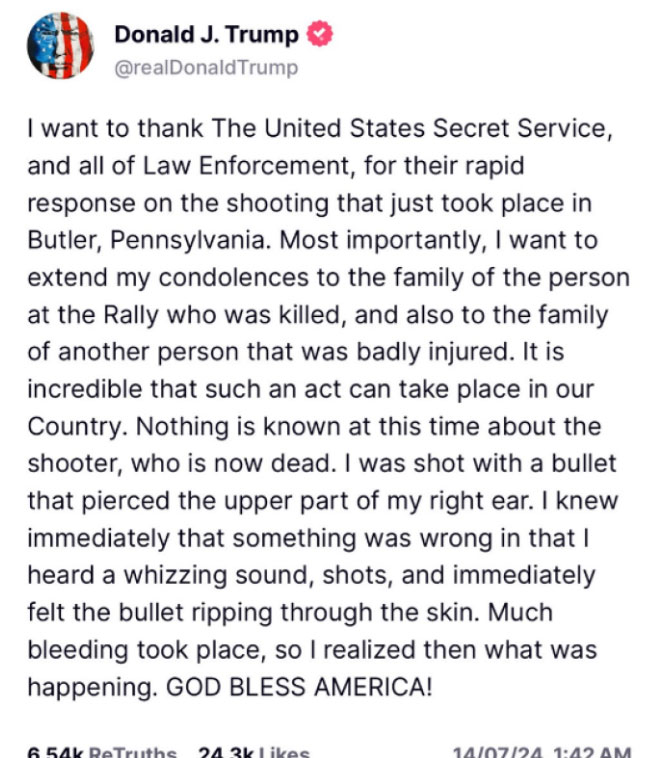Select the words Butler, Pennsylvania in post
The height and width of the screenshot is (758, 648).
point(146,240)
